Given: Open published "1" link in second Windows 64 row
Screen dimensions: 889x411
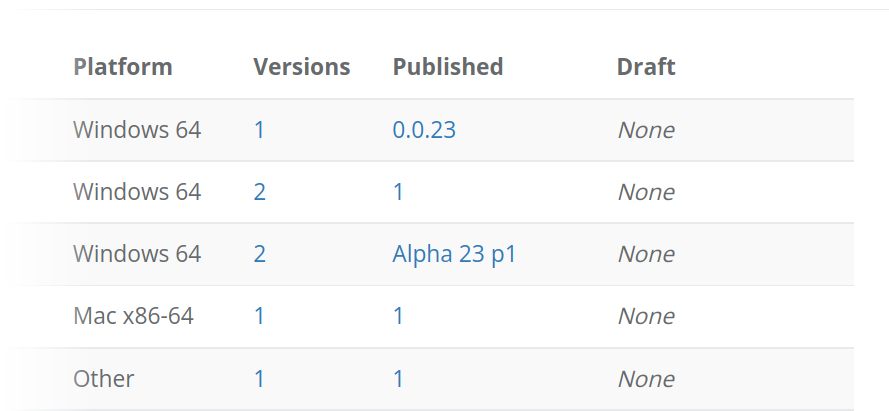Looking at the screenshot, I should pos(398,192).
